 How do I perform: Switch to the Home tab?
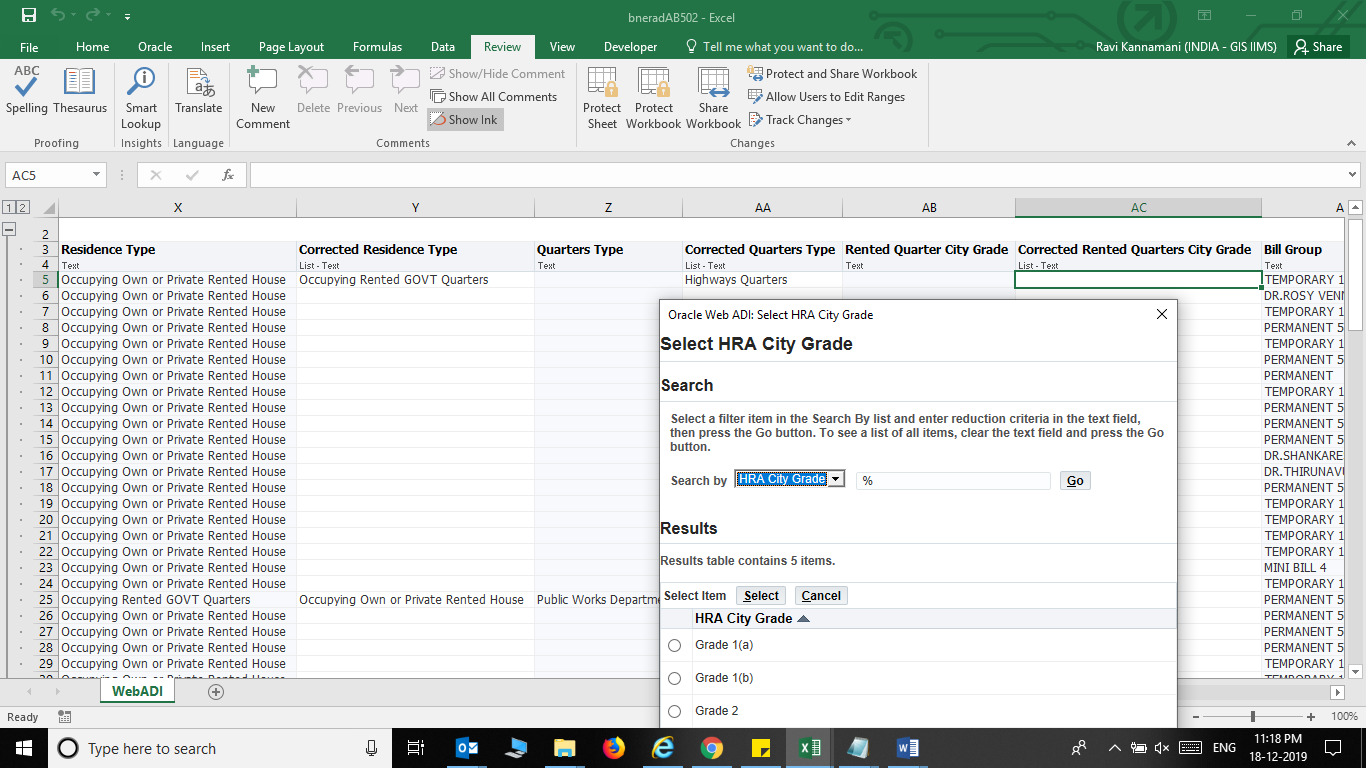click(x=92, y=47)
